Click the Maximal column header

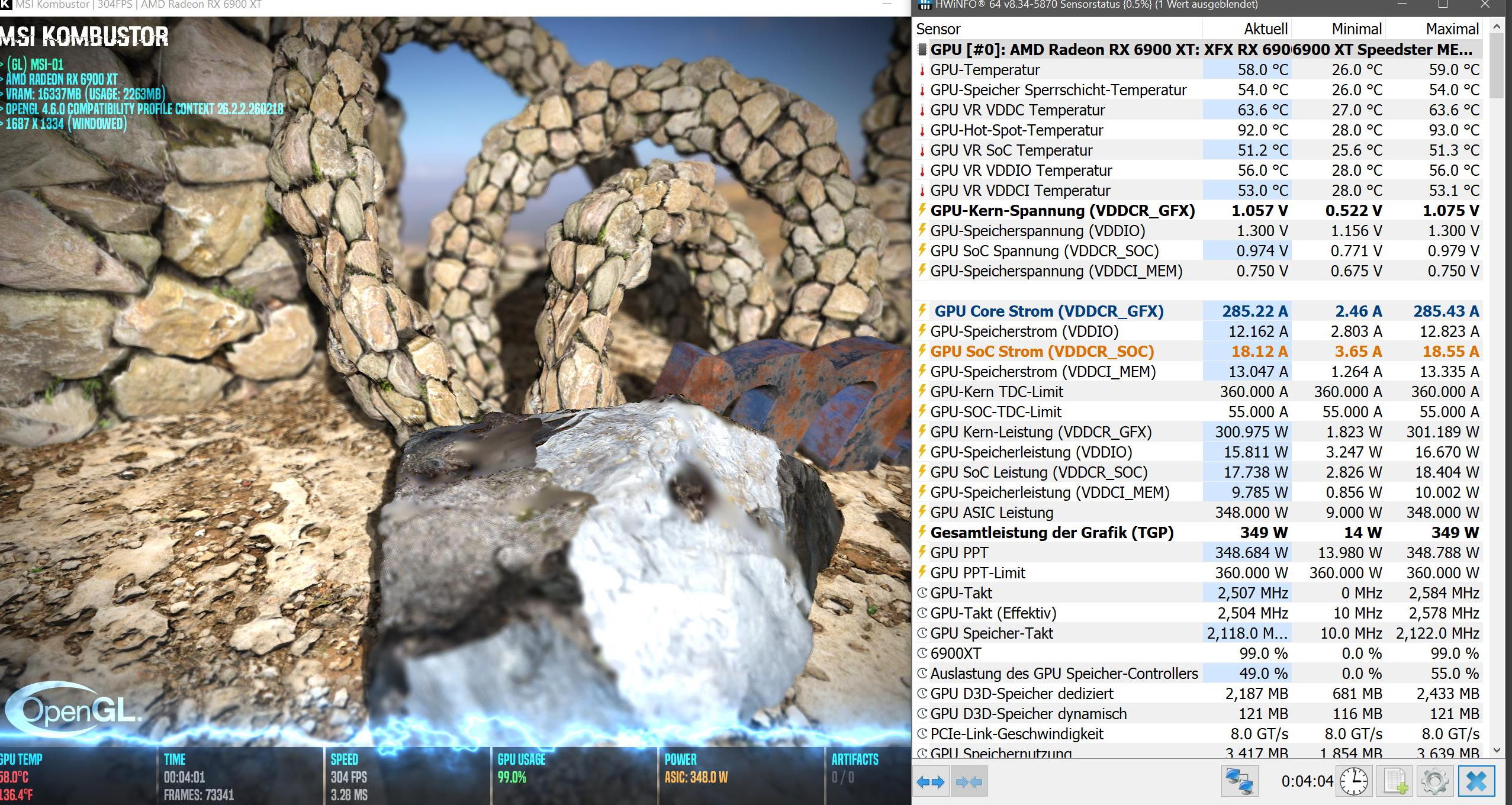(x=1452, y=28)
